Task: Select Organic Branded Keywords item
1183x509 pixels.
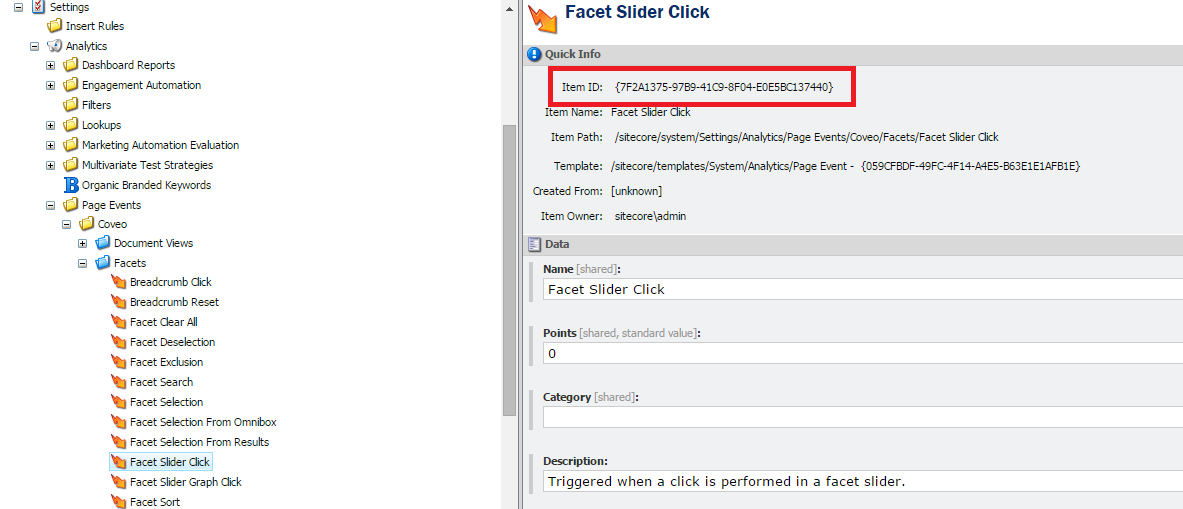Action: pos(146,185)
